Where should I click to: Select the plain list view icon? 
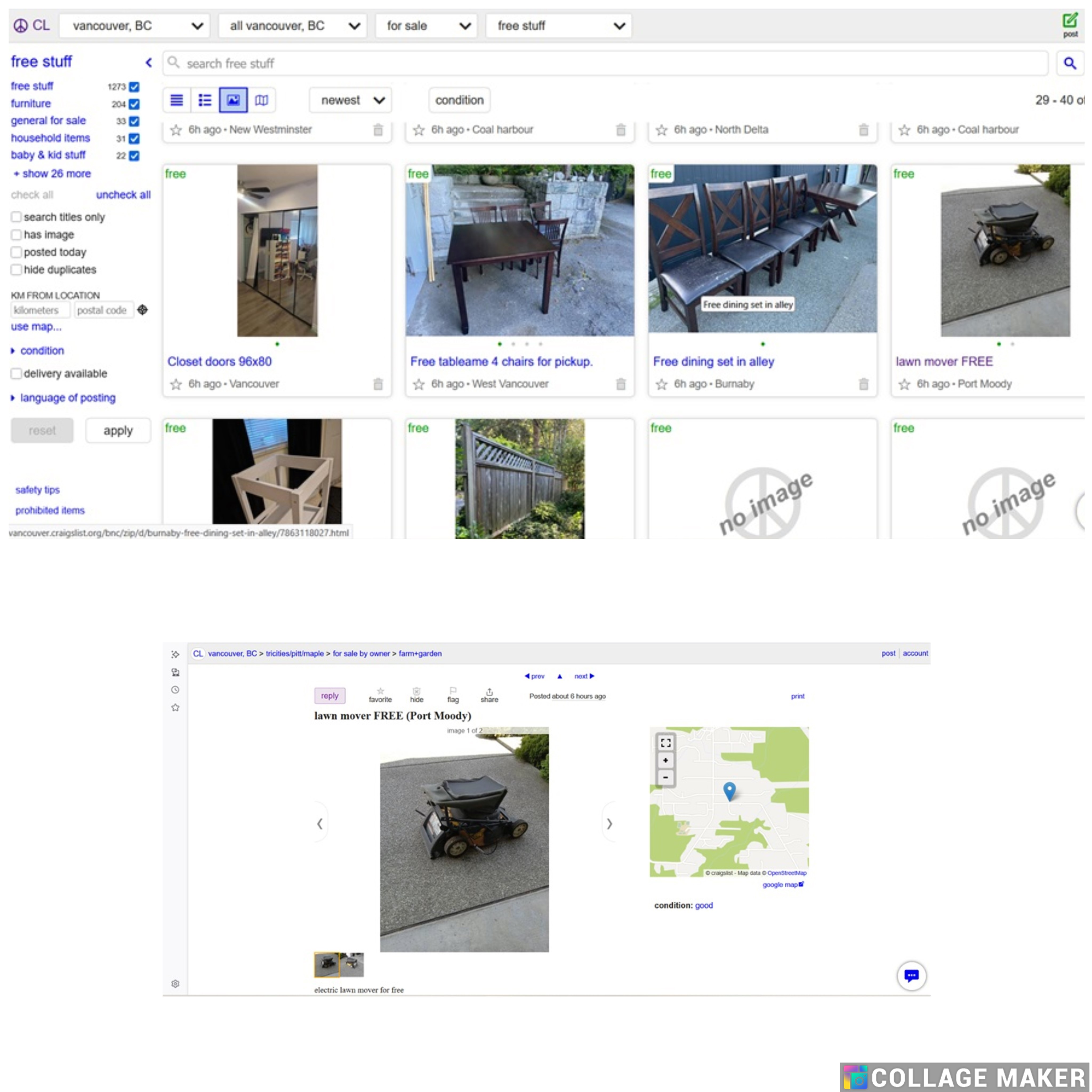click(176, 100)
